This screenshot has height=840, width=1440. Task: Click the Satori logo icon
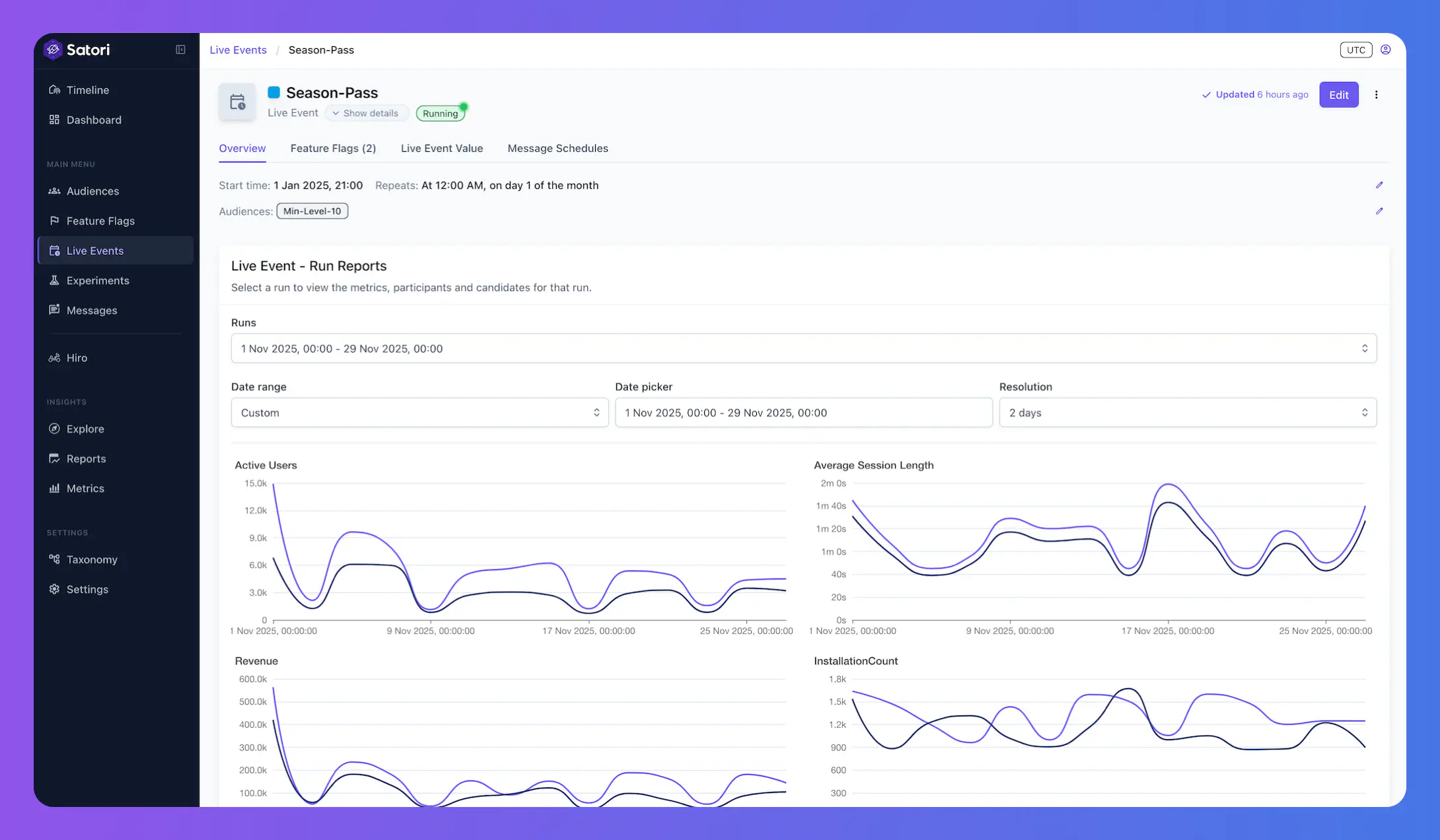(53, 50)
